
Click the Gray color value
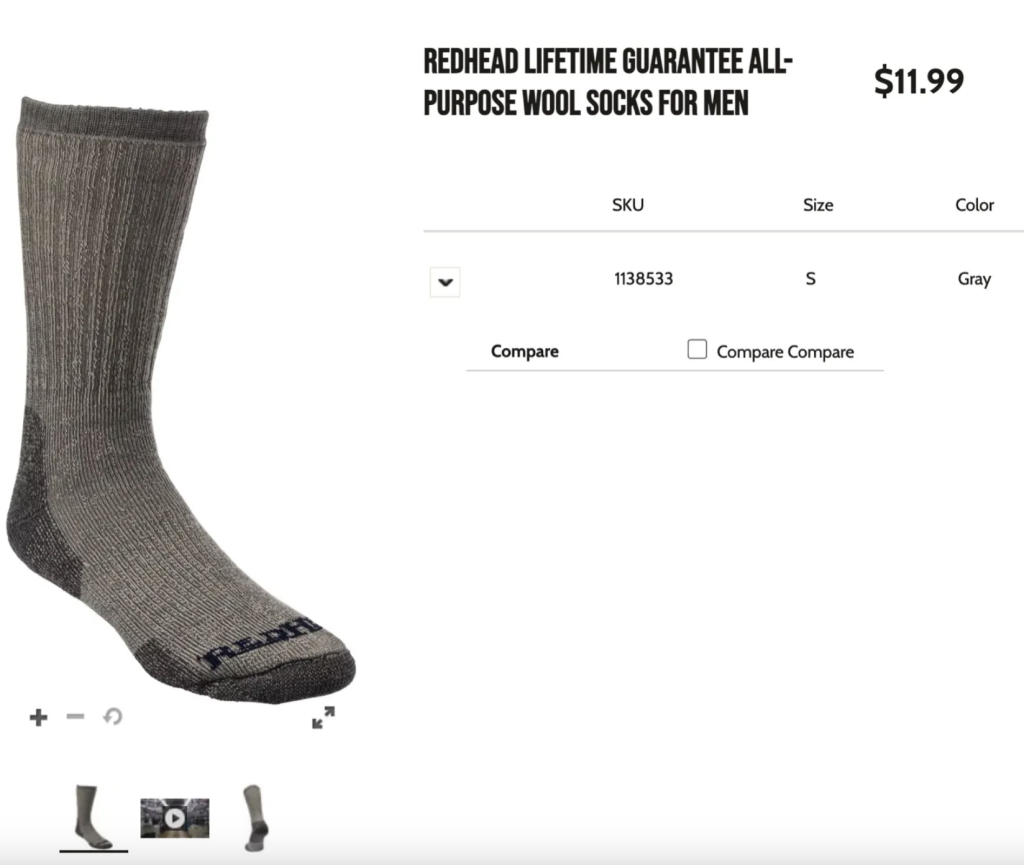[974, 279]
